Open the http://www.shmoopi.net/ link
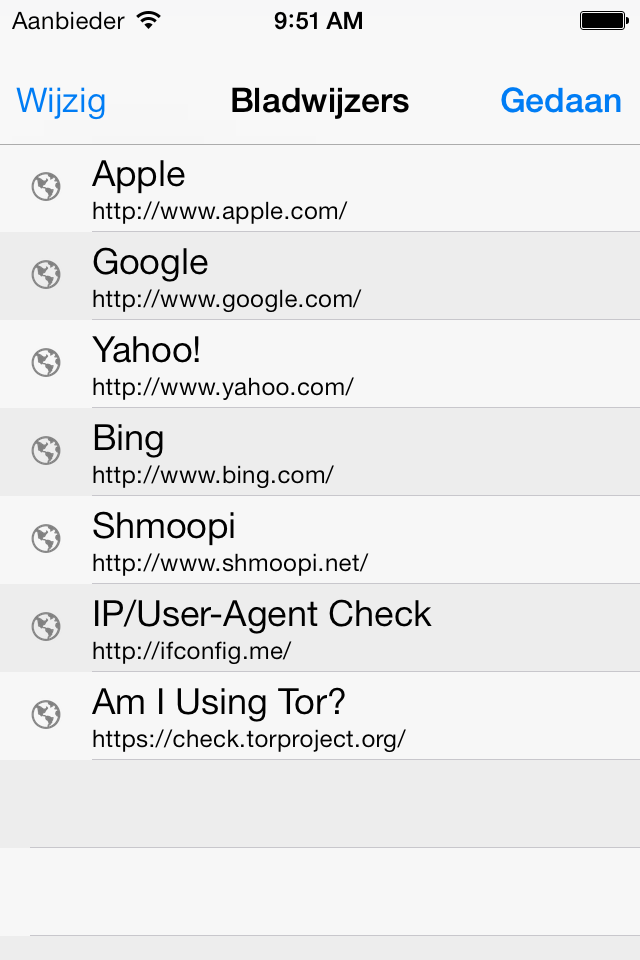This screenshot has height=960, width=640. click(230, 563)
